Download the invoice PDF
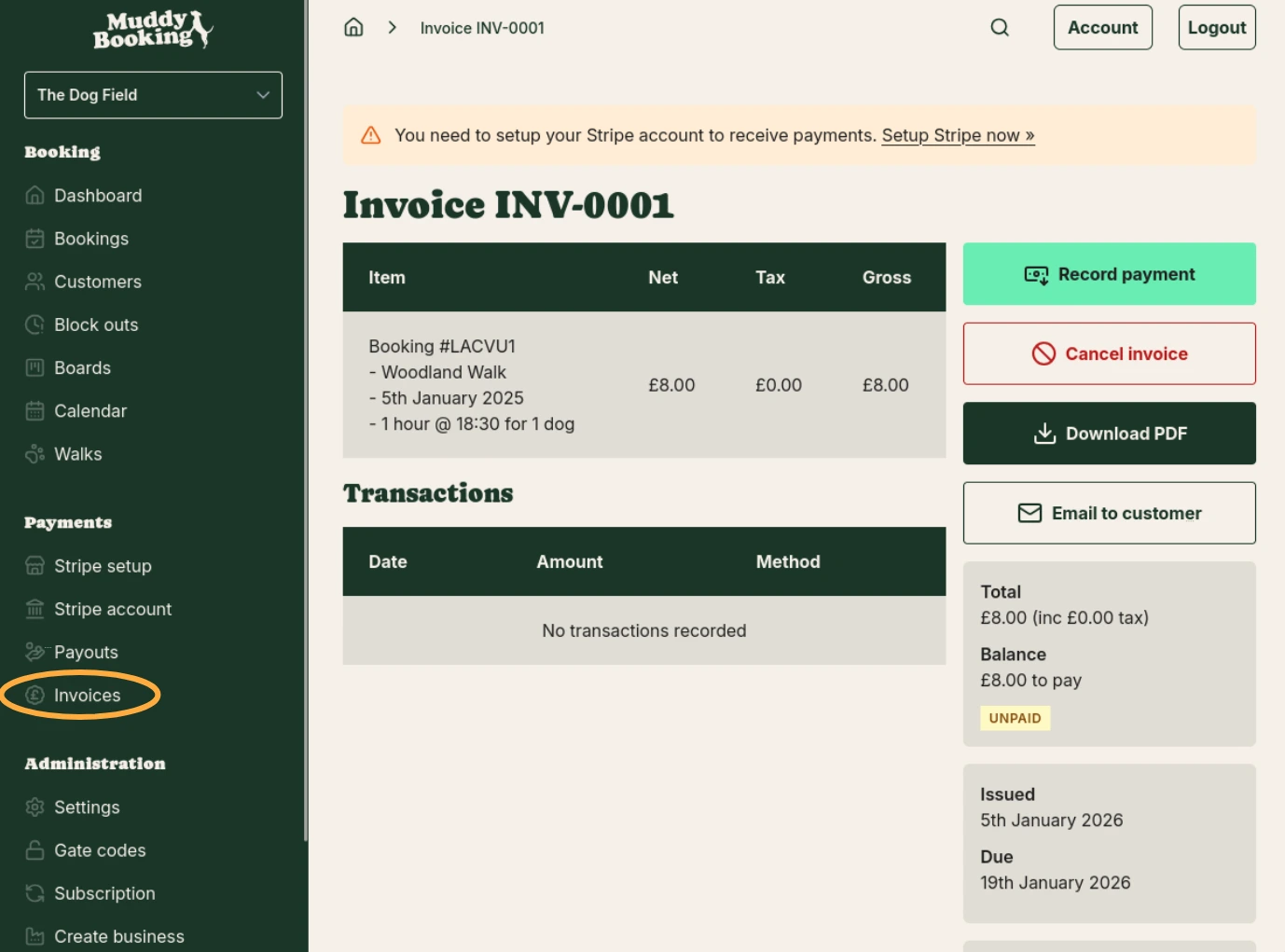This screenshot has height=952, width=1285. coord(1109,433)
